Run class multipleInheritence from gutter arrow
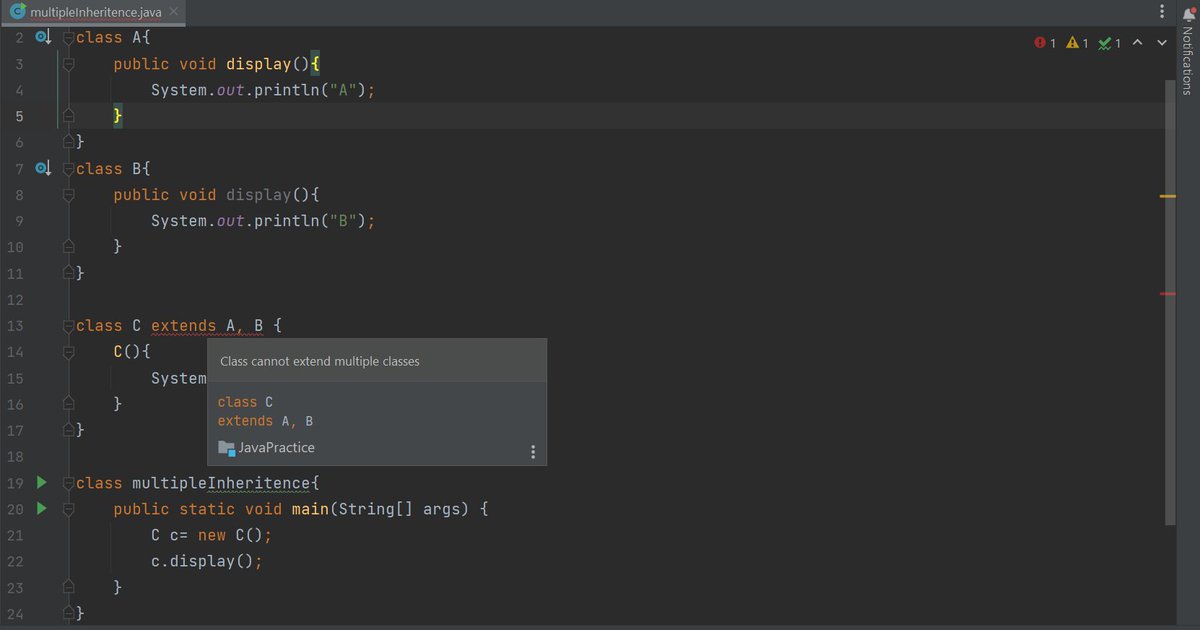Viewport: 1200px width, 630px height. coord(41,483)
